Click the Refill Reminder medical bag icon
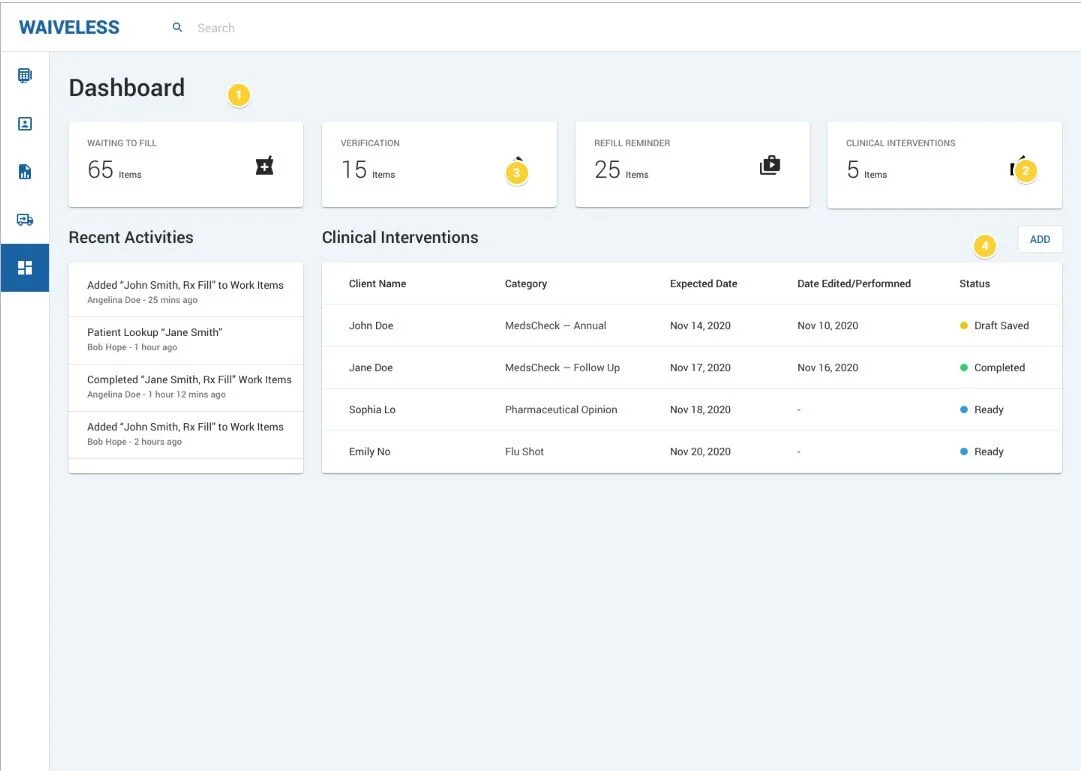1081x771 pixels. (x=770, y=165)
